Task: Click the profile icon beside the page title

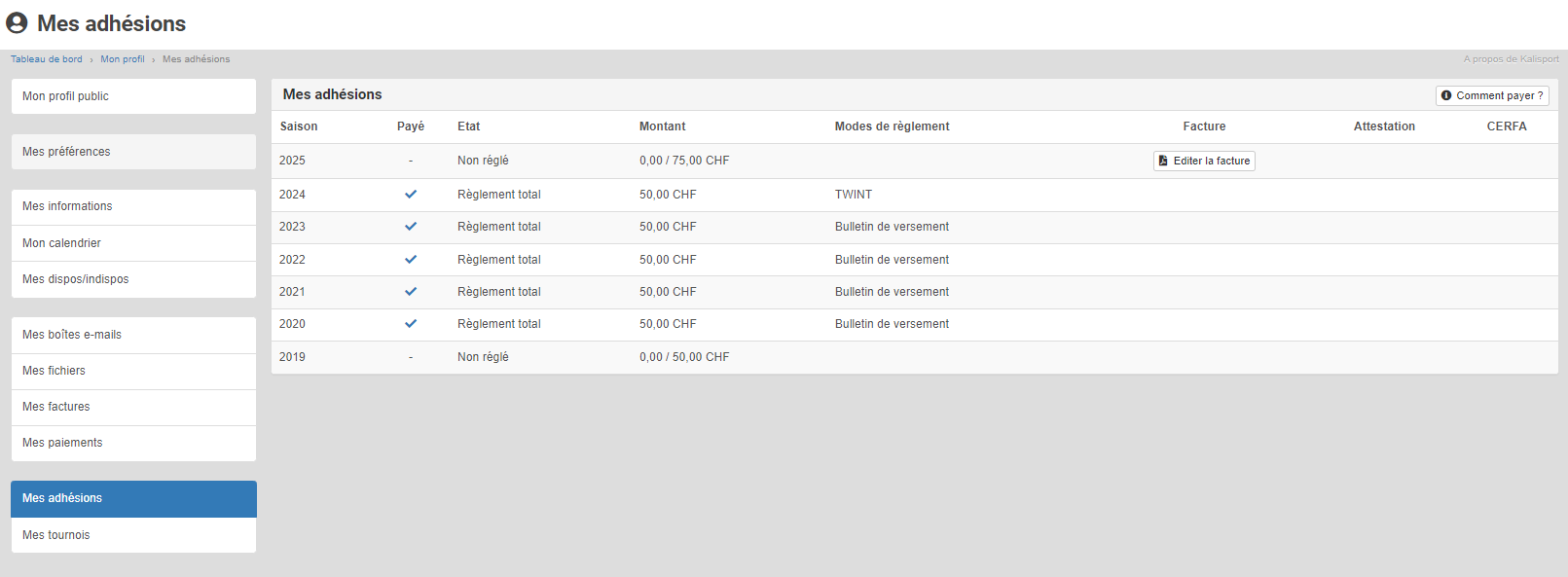Action: [x=17, y=23]
